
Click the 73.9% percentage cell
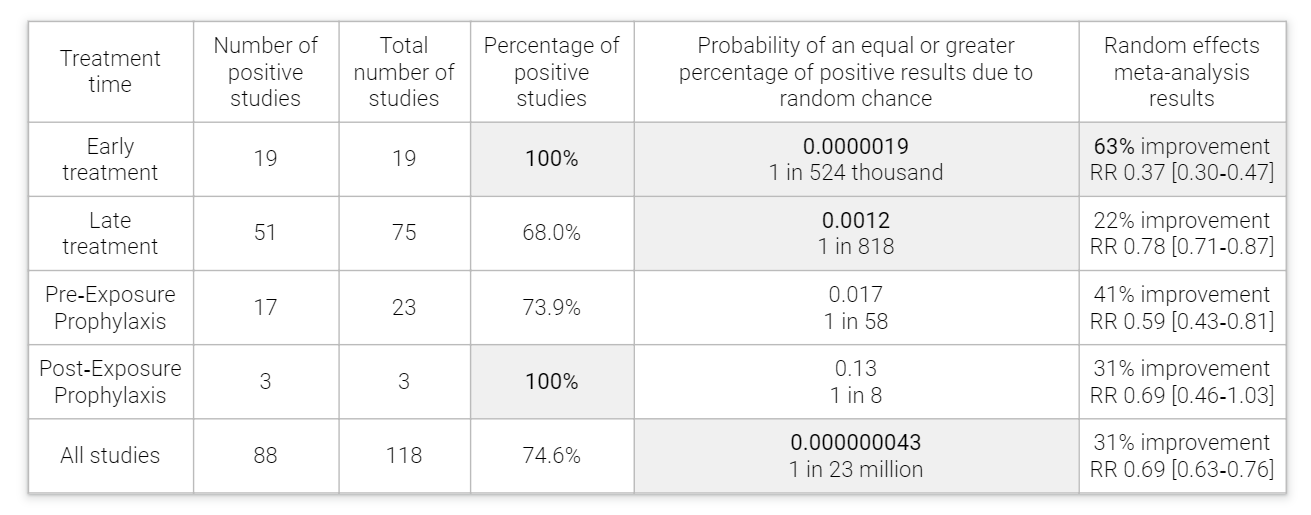[x=551, y=308]
